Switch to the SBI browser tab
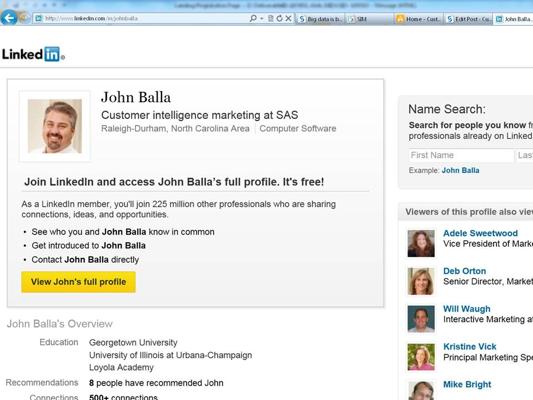This screenshot has height=400, width=533. coord(370,19)
